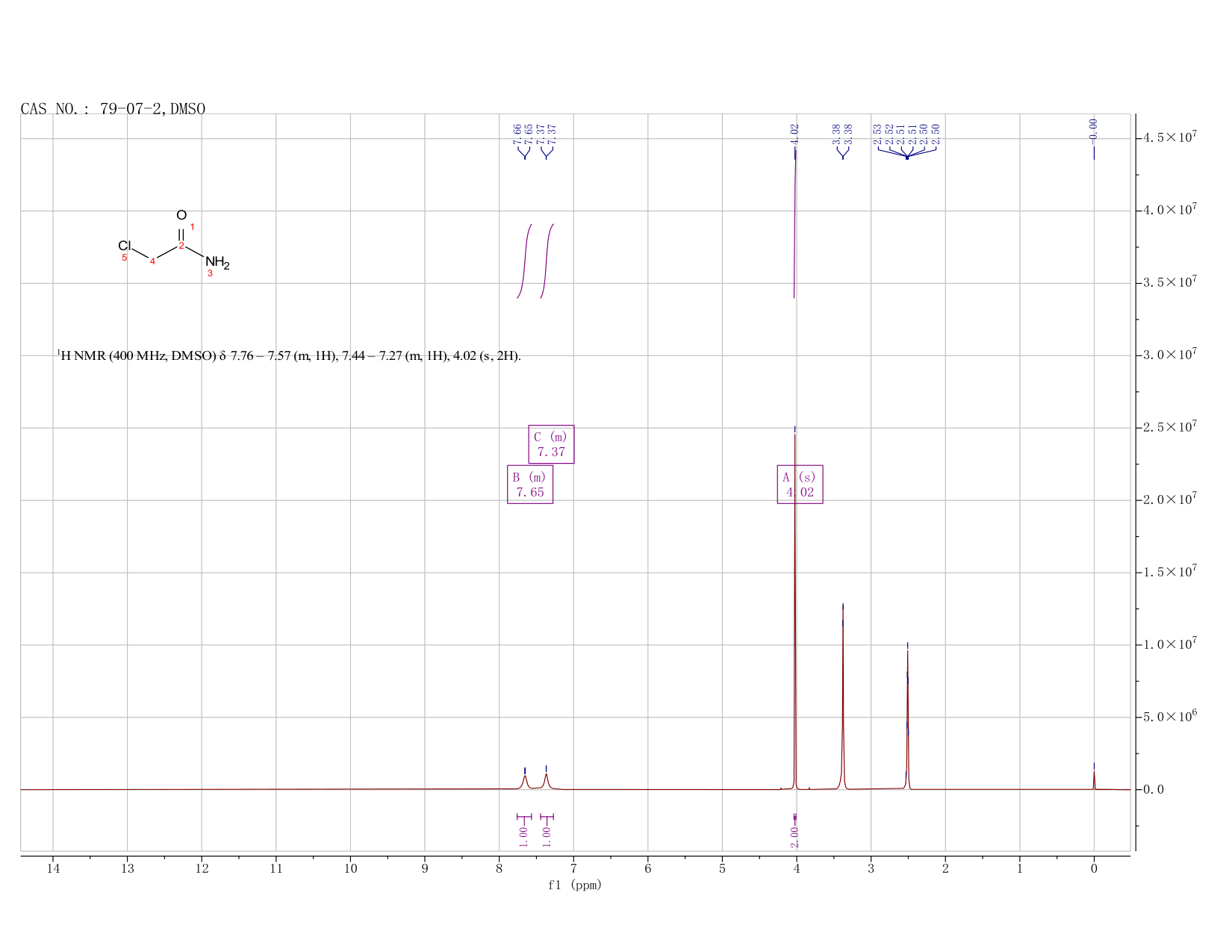1232x952 pixels.
Task: Select the NH2 group in the structure
Action: [217, 262]
